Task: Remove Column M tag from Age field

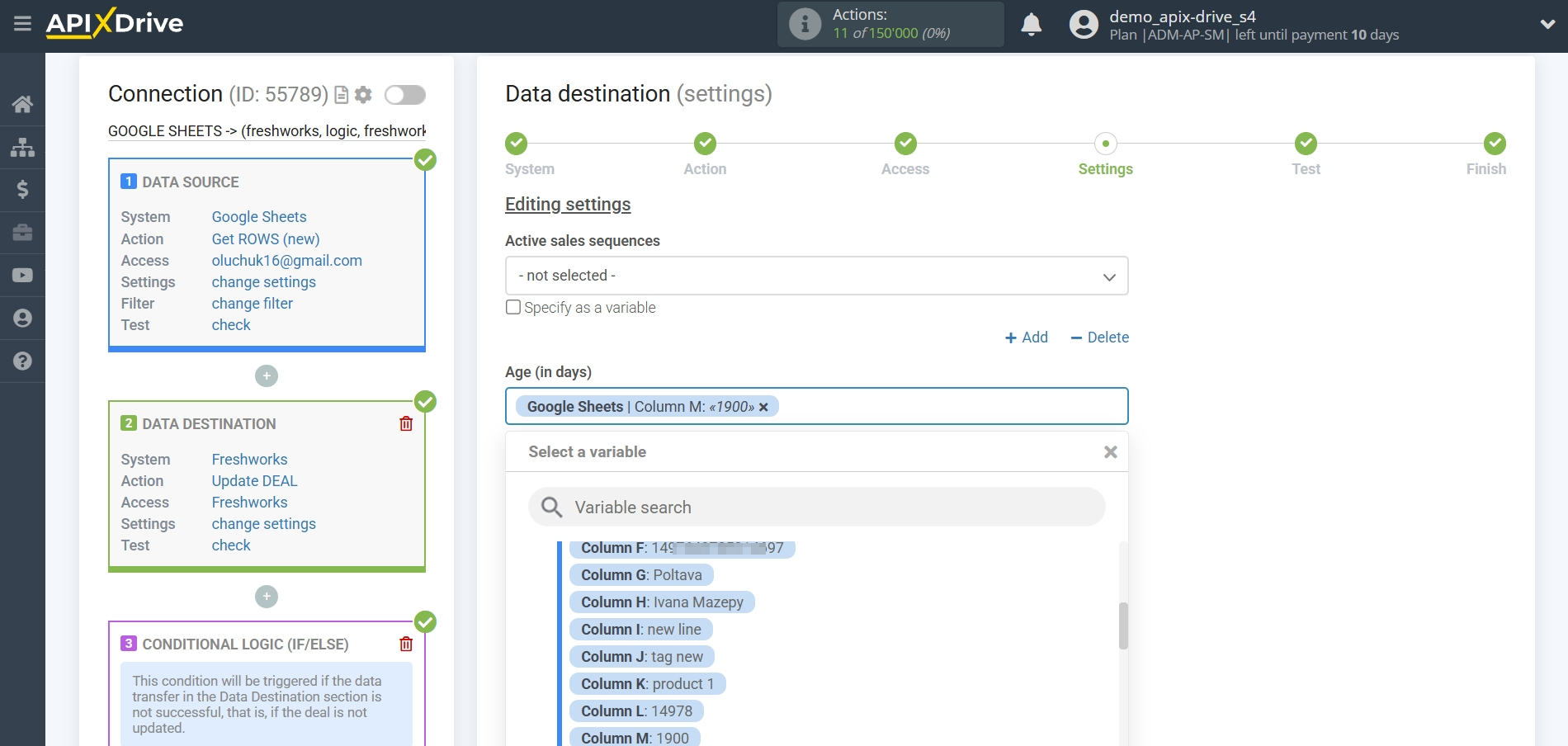Action: click(763, 407)
